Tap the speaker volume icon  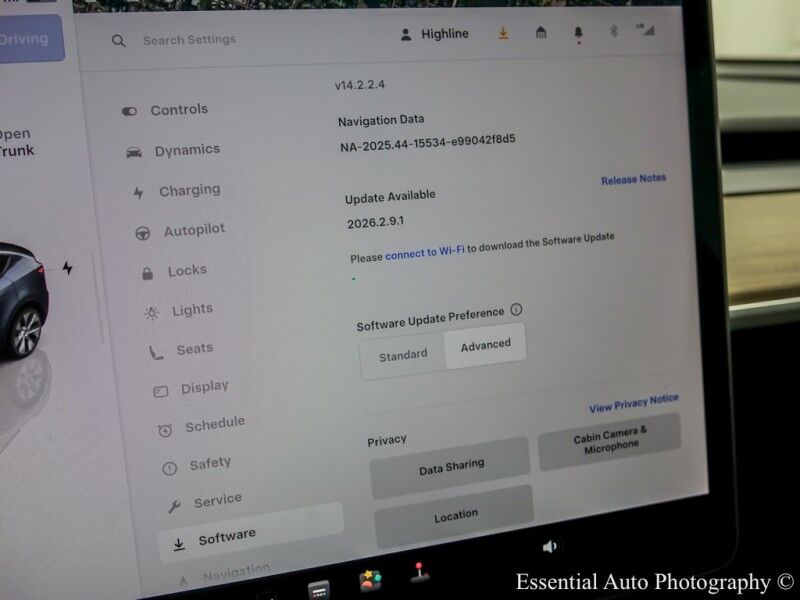552,545
